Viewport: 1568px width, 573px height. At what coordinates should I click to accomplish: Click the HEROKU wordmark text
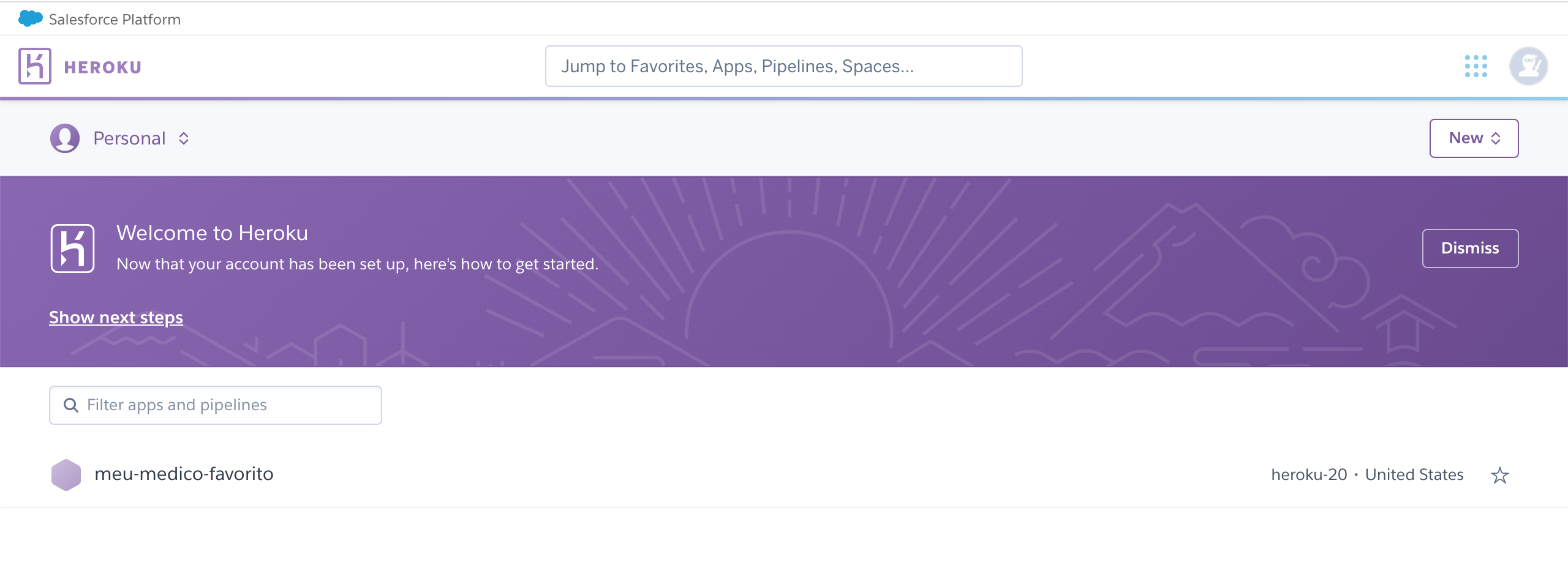(x=103, y=67)
